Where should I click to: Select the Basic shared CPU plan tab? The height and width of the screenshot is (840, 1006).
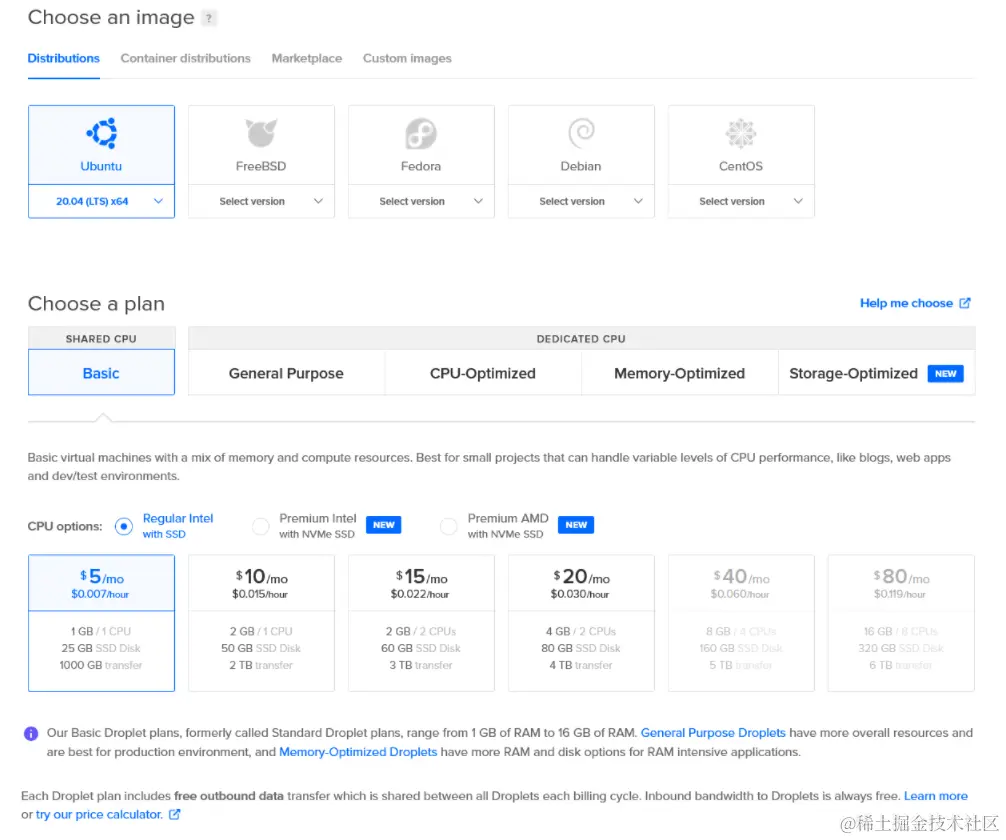click(x=101, y=373)
